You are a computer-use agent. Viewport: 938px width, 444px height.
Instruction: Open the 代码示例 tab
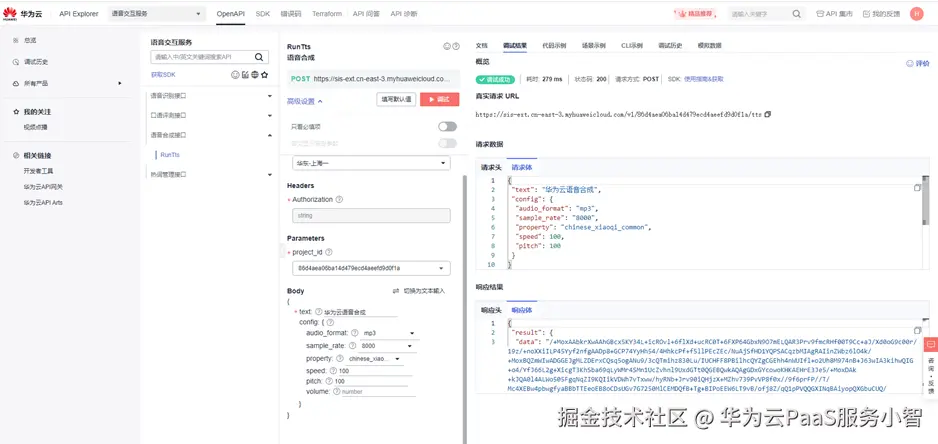coord(554,45)
